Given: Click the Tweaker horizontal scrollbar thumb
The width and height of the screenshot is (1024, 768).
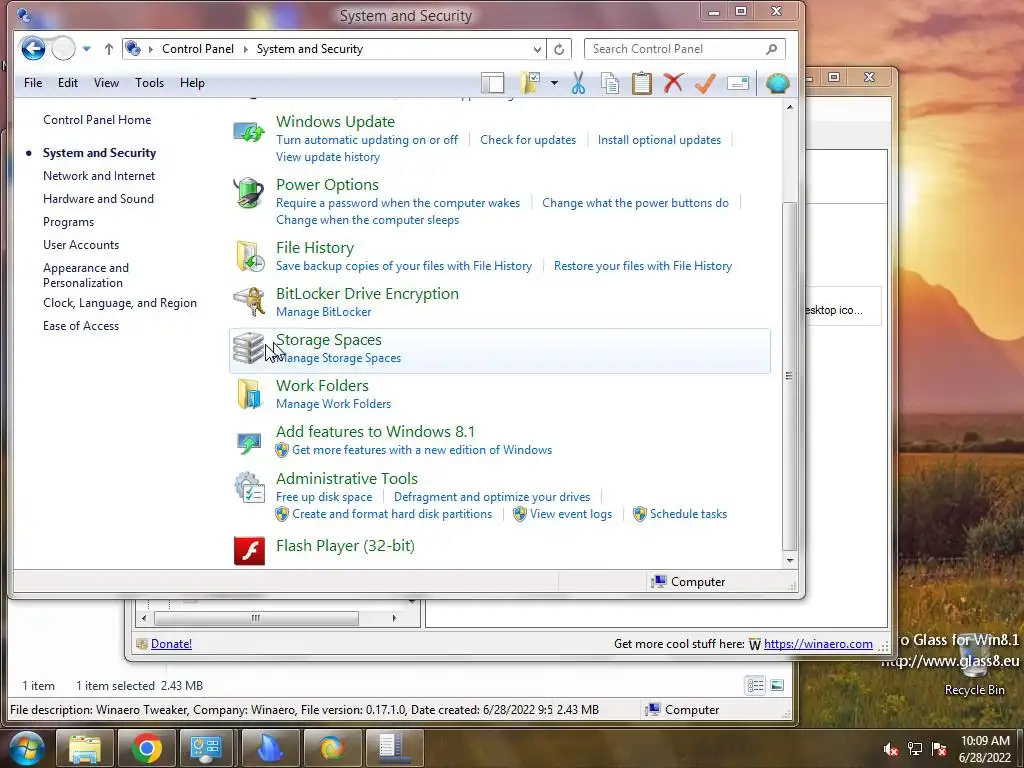Looking at the screenshot, I should click(256, 618).
